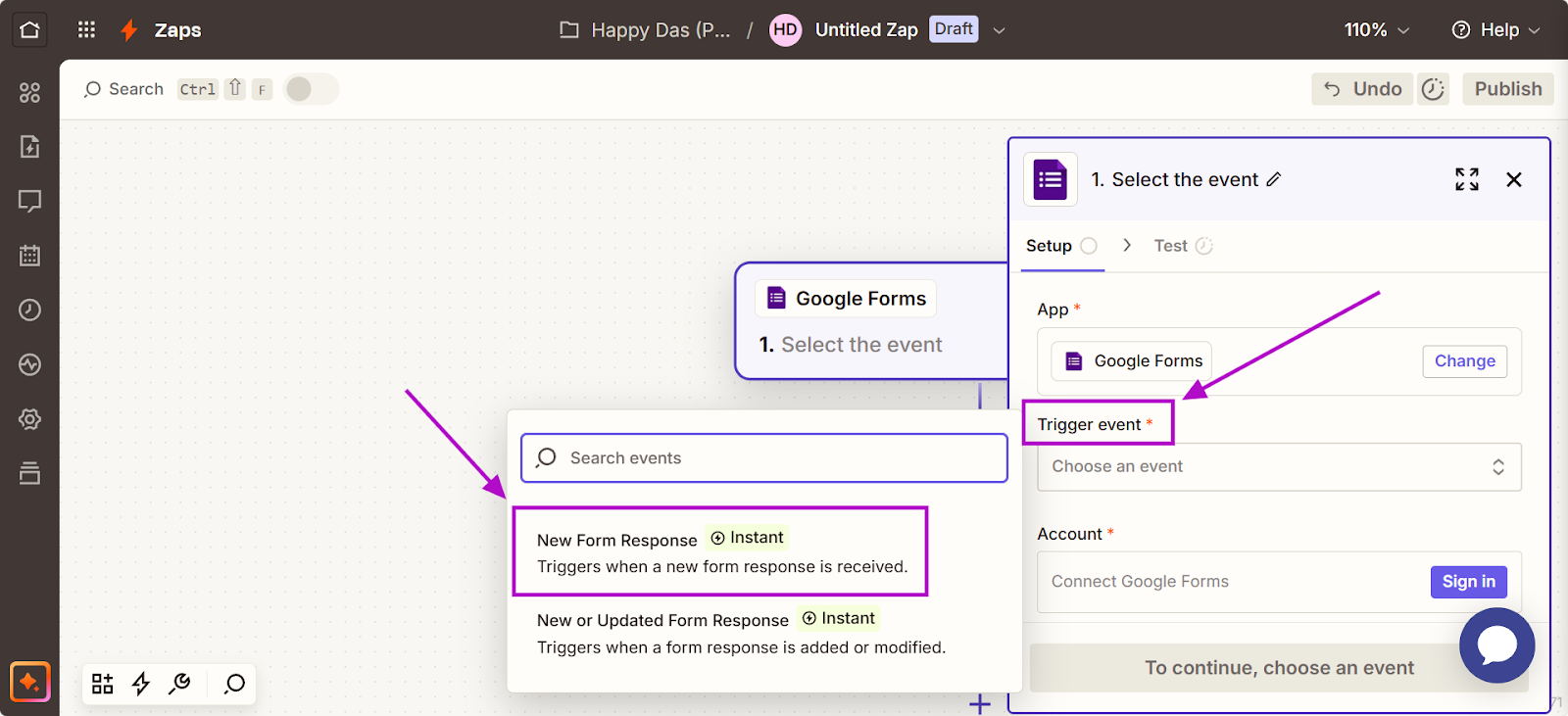Open the sidebar comments icon
1568x716 pixels.
[x=29, y=201]
